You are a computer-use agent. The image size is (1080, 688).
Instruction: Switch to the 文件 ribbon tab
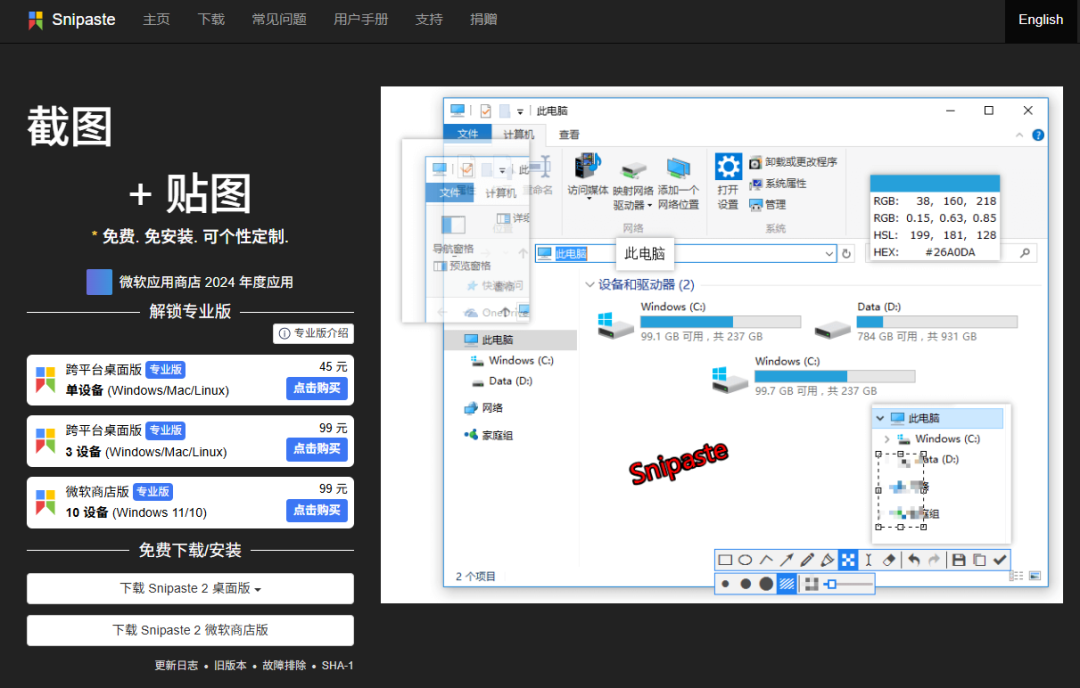[x=468, y=134]
